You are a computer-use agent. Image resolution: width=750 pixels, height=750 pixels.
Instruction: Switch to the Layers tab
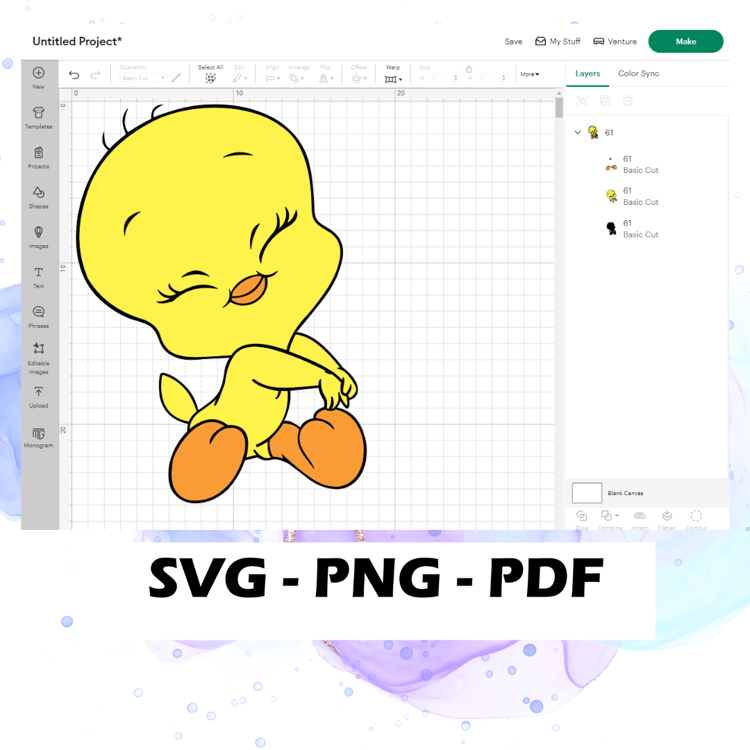click(587, 73)
